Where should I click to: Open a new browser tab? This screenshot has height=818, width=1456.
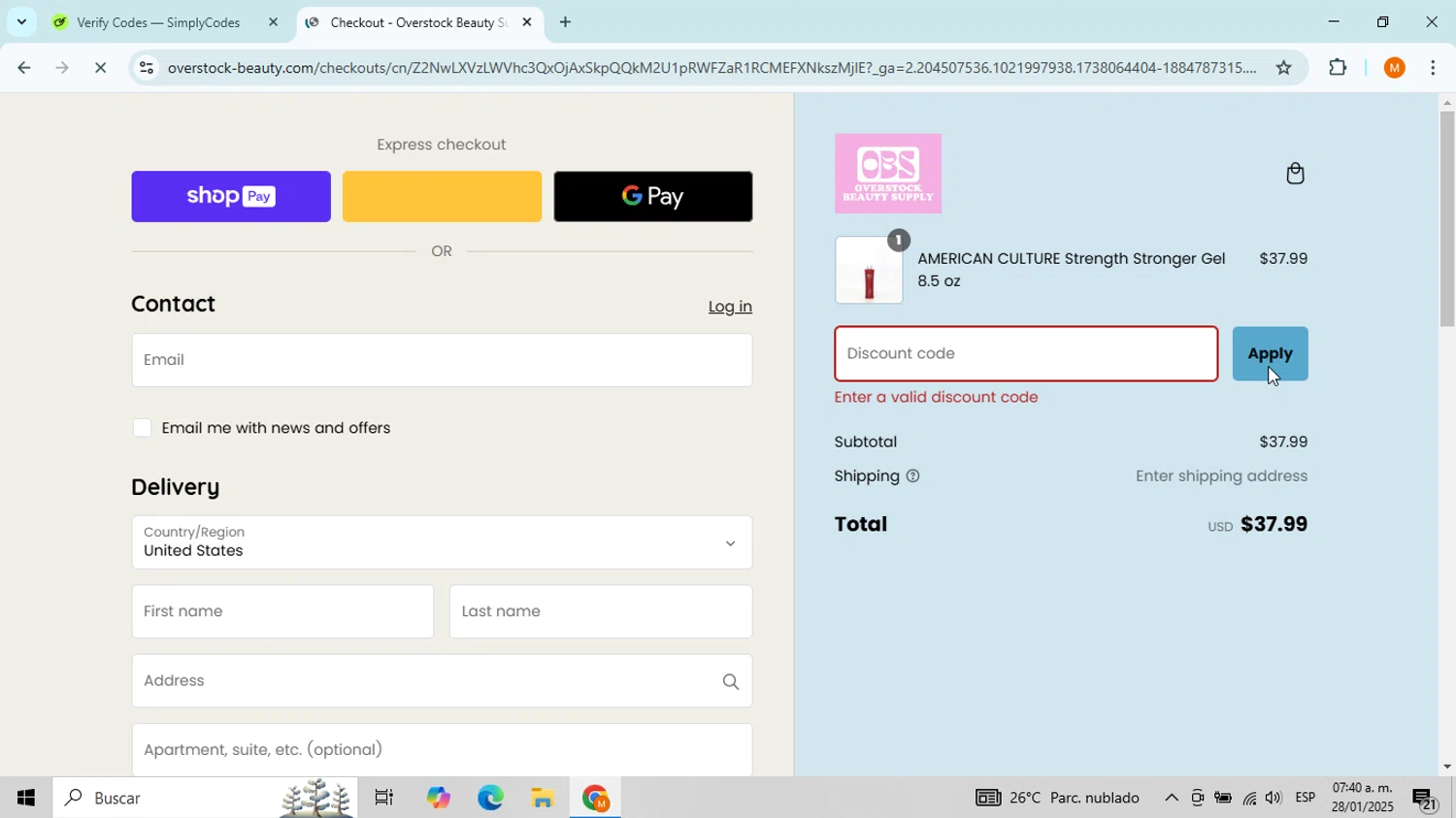coord(566,22)
